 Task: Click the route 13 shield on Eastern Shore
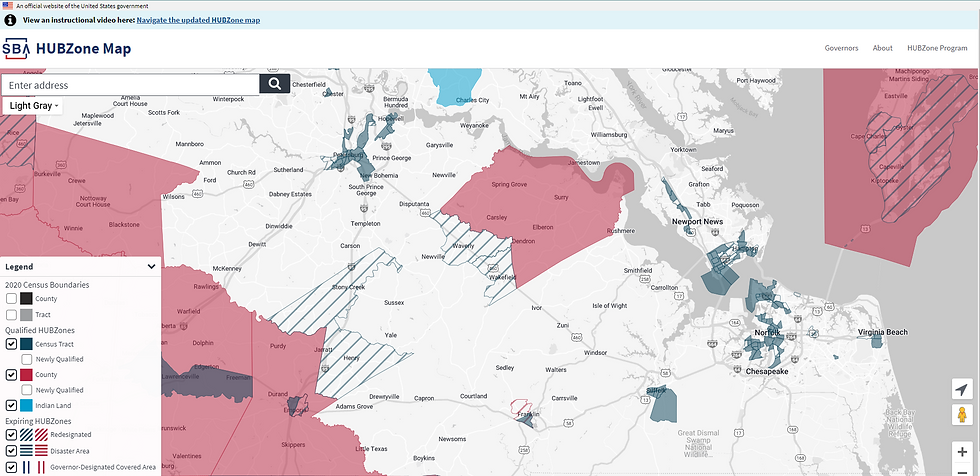tap(864, 229)
